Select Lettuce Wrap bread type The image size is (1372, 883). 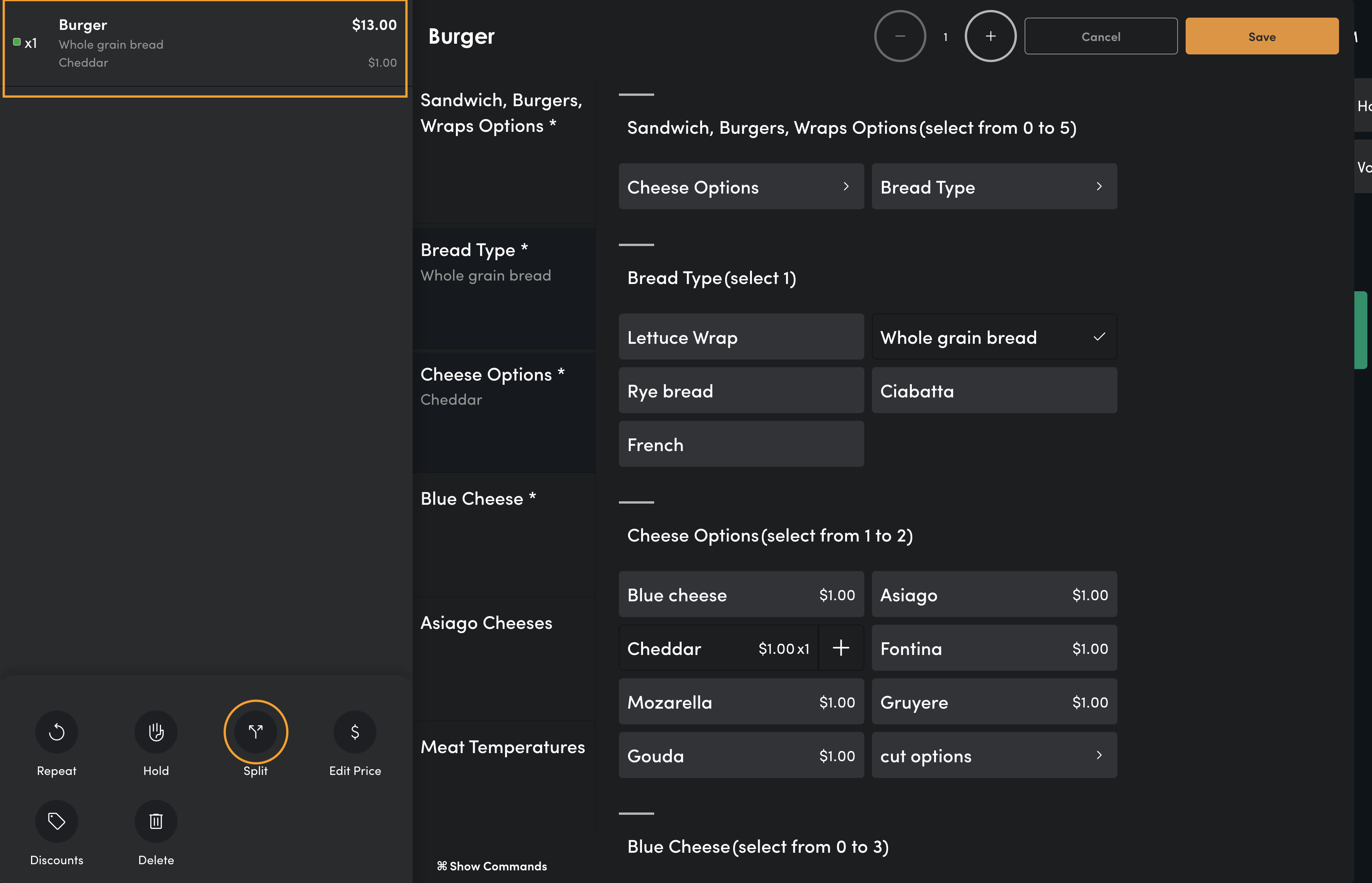tap(741, 337)
